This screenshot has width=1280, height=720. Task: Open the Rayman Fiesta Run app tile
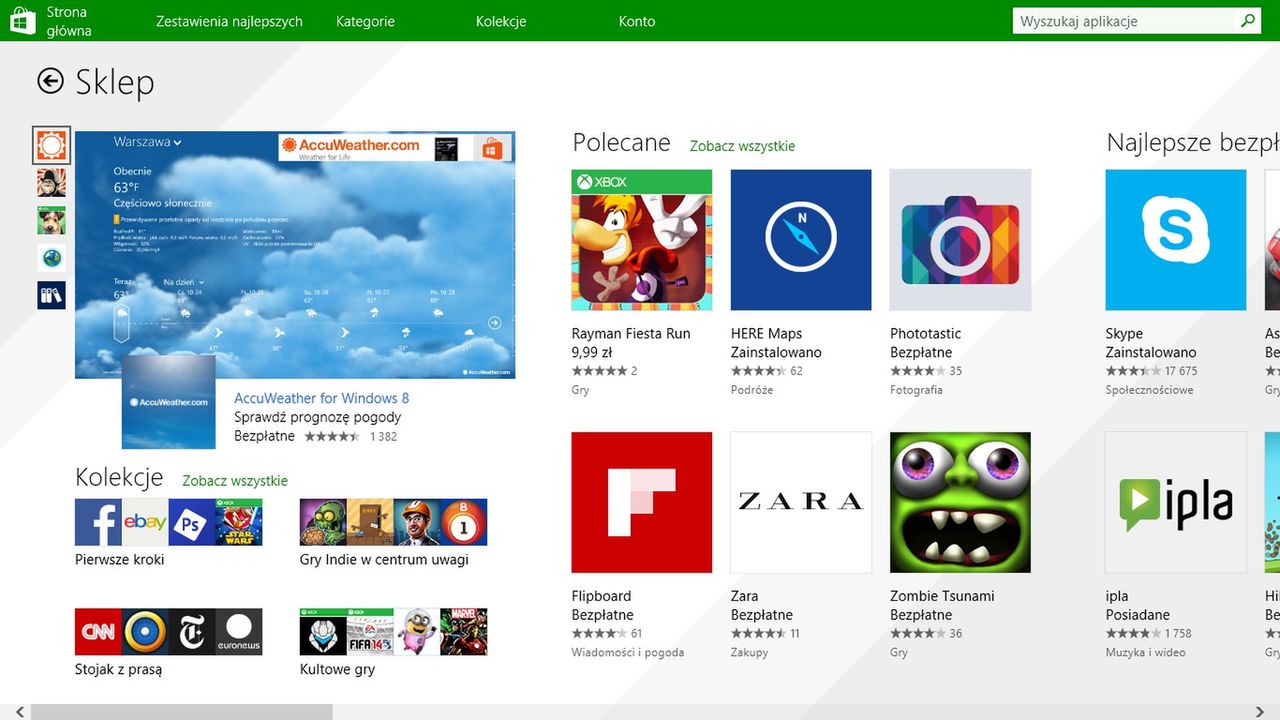(642, 240)
